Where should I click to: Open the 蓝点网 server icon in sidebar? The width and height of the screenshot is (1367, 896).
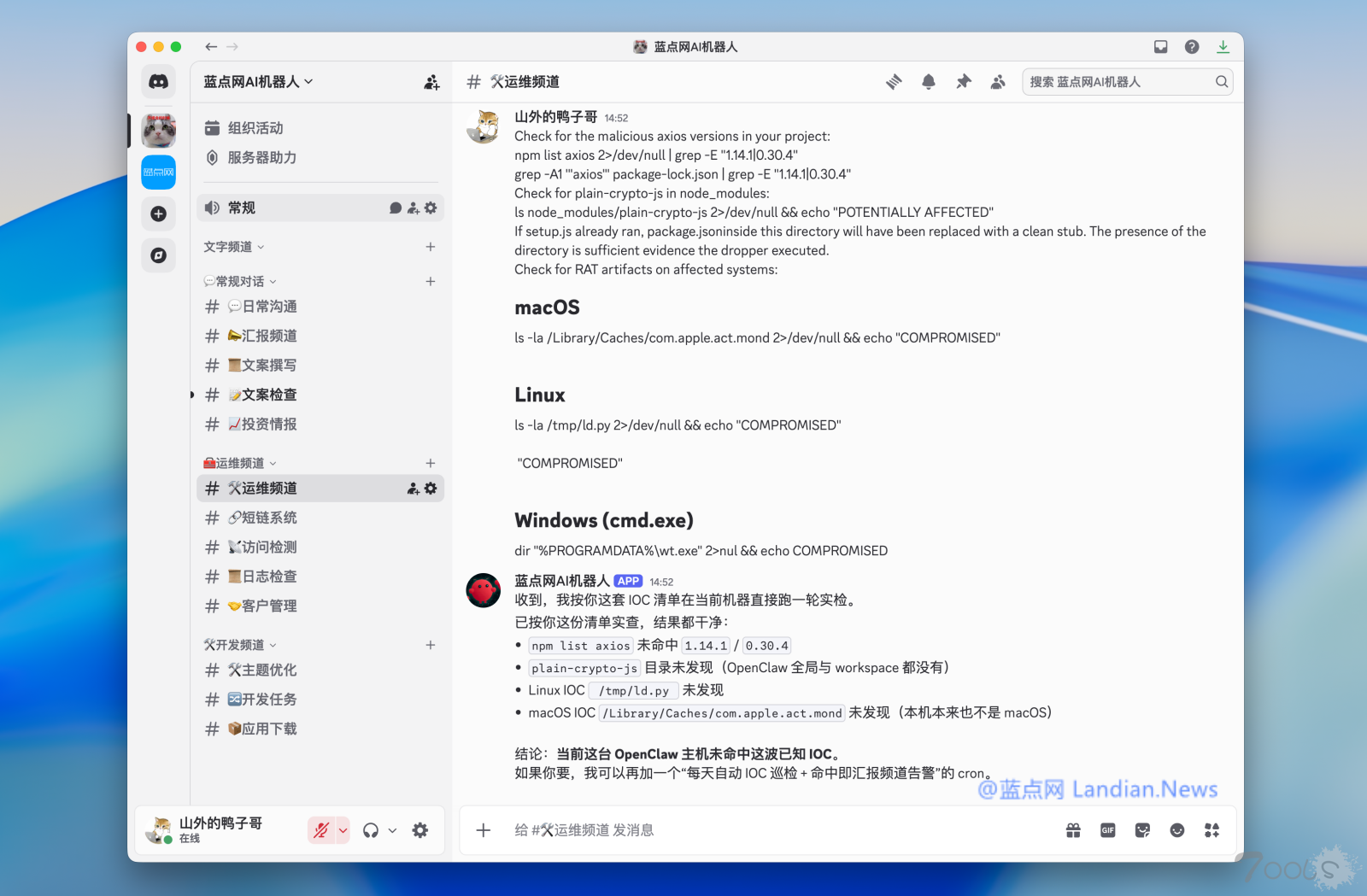158,172
